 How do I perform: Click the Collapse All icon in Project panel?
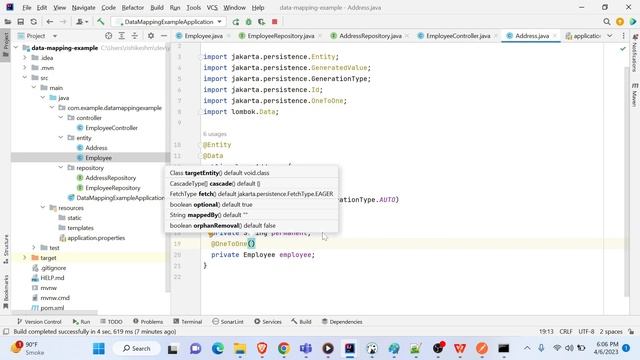(135, 36)
